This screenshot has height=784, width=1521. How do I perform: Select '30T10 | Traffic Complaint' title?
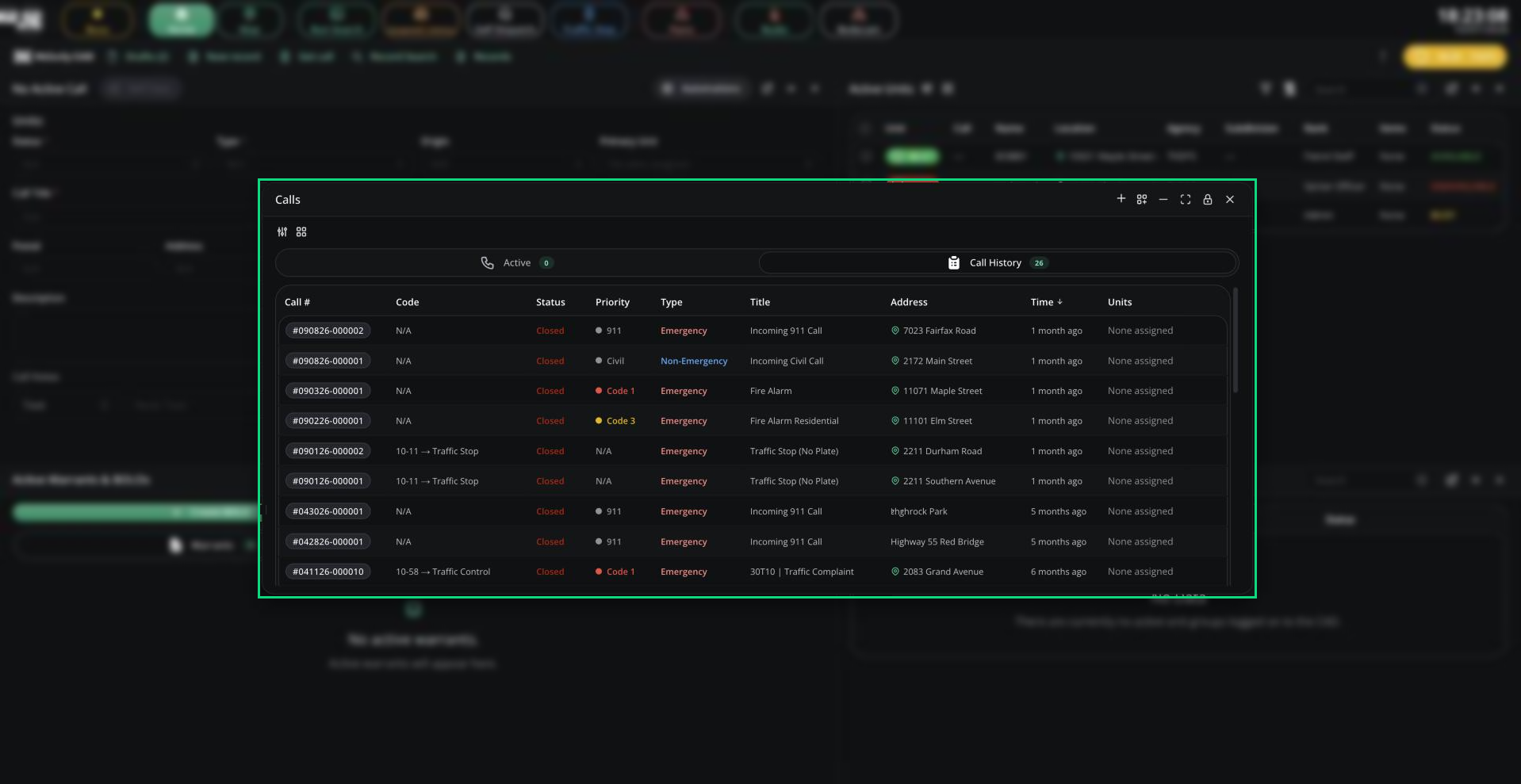(x=802, y=572)
